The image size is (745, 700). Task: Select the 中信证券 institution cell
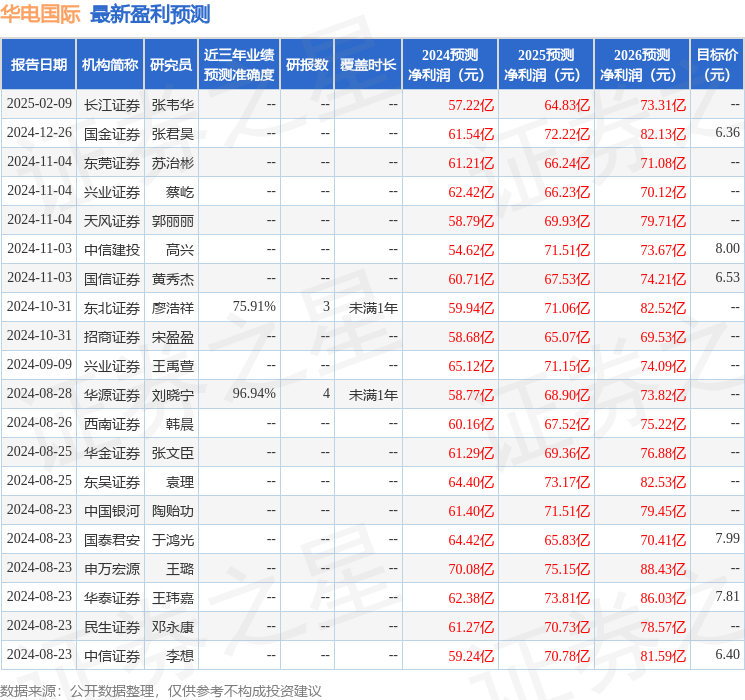click(x=112, y=656)
